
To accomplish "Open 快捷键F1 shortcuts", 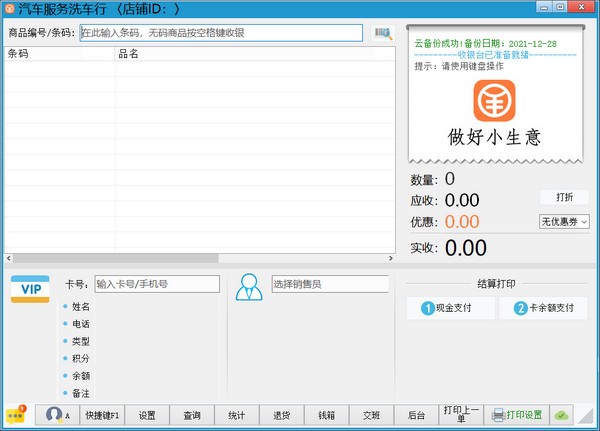I will (x=102, y=415).
